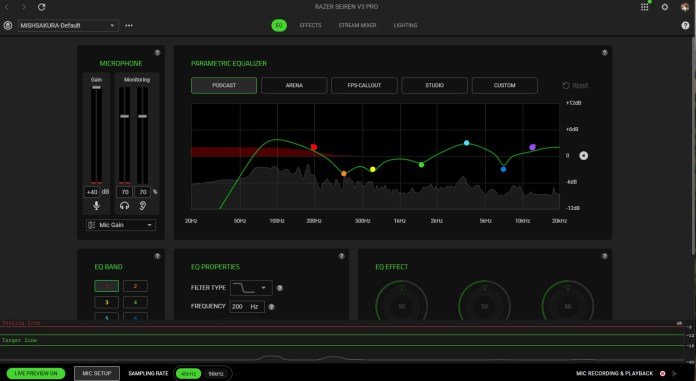Choose the Studio EQ preset
This screenshot has height=381, width=696.
(434, 85)
